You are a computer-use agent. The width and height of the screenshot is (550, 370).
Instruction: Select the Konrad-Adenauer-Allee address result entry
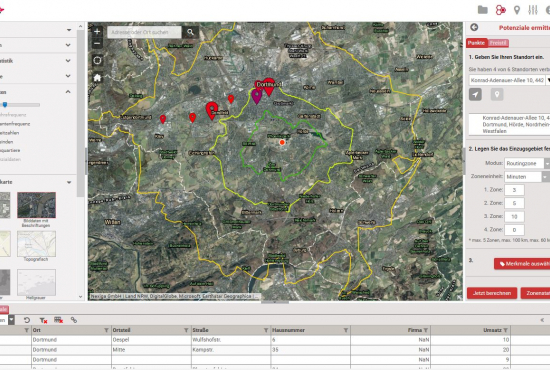click(509, 125)
